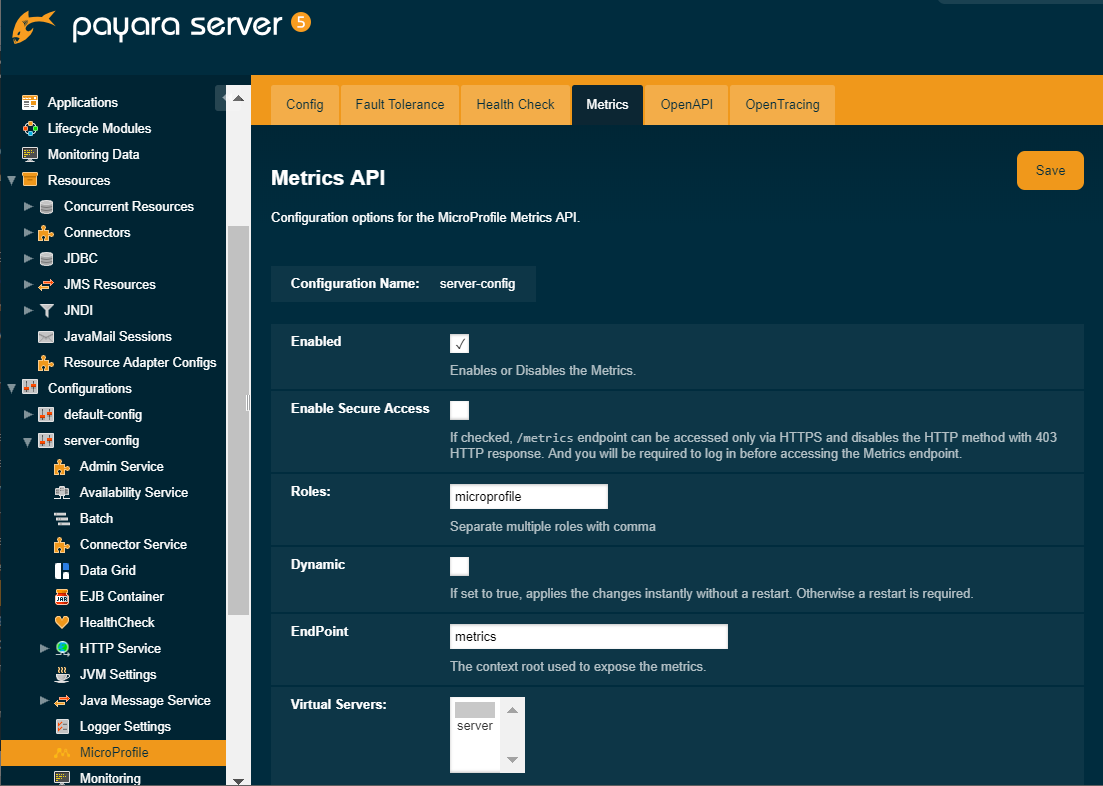The width and height of the screenshot is (1103, 786).
Task: Click the tree scrollbar down arrow
Action: point(238,780)
